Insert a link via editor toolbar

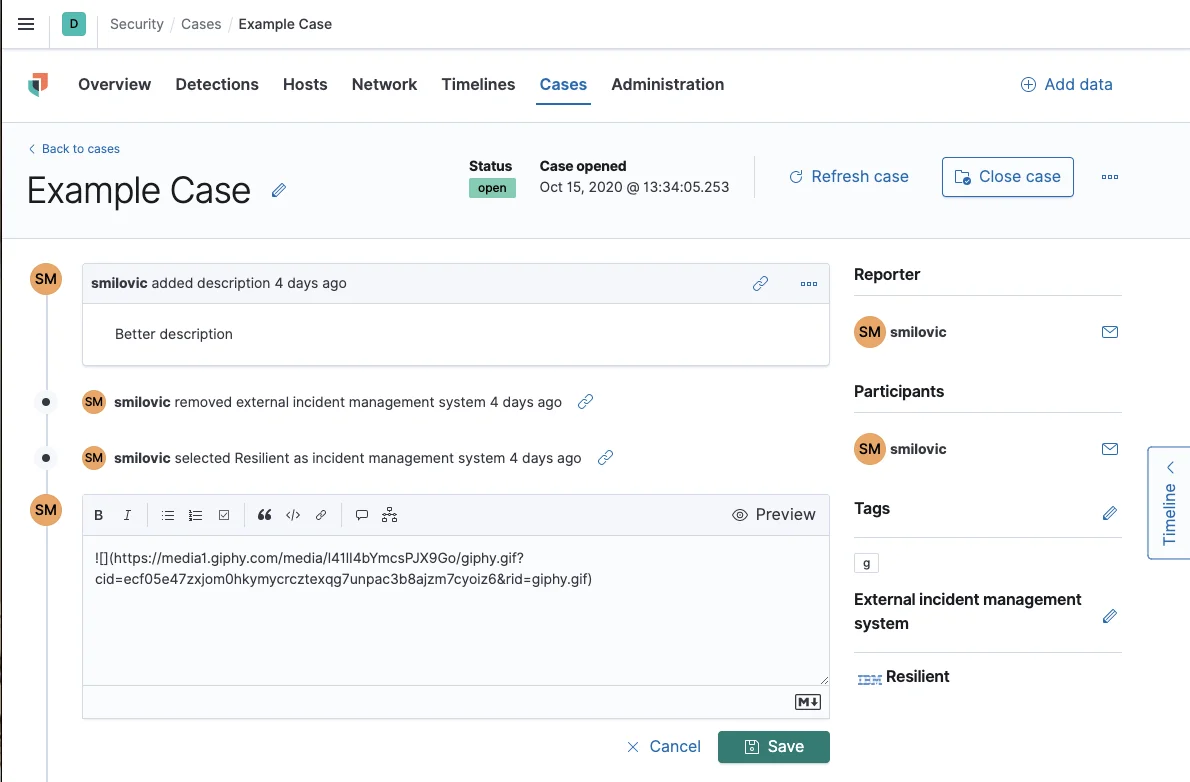click(321, 515)
